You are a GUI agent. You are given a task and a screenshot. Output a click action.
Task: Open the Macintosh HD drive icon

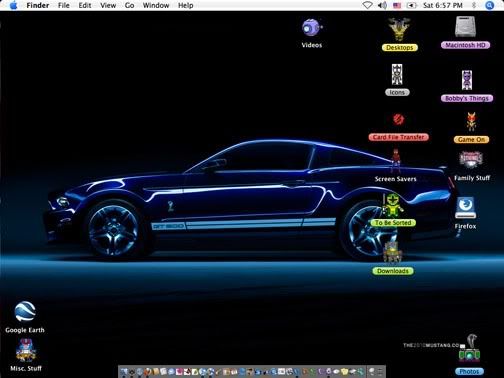tap(465, 27)
